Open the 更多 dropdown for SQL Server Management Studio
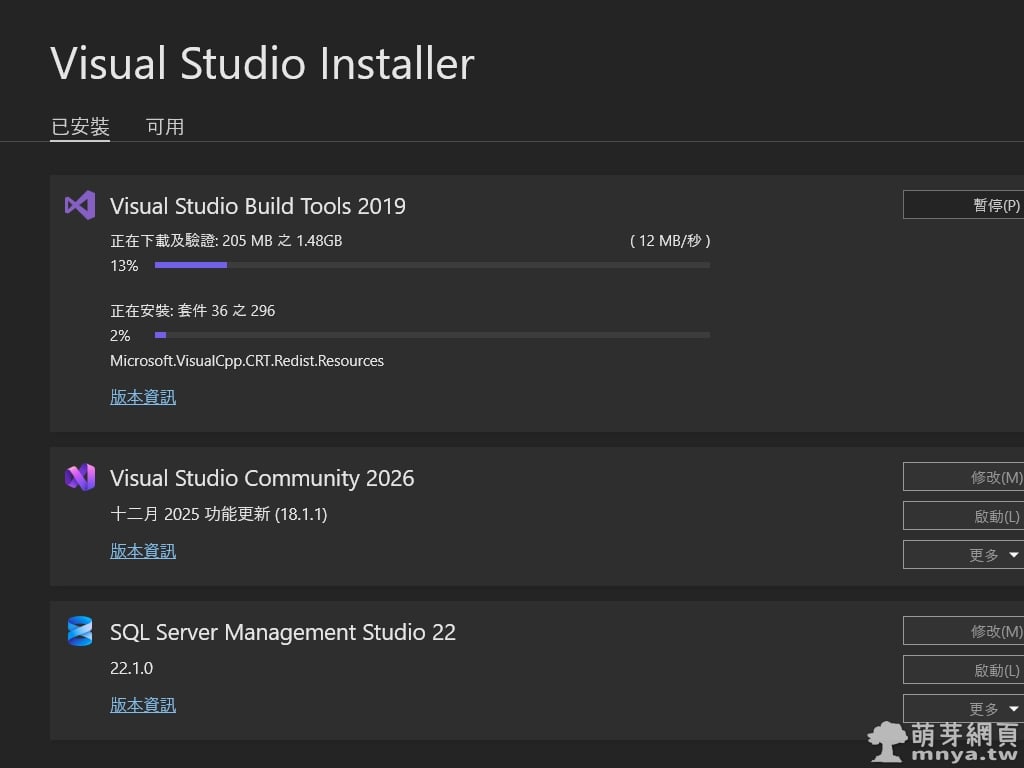 [x=963, y=709]
